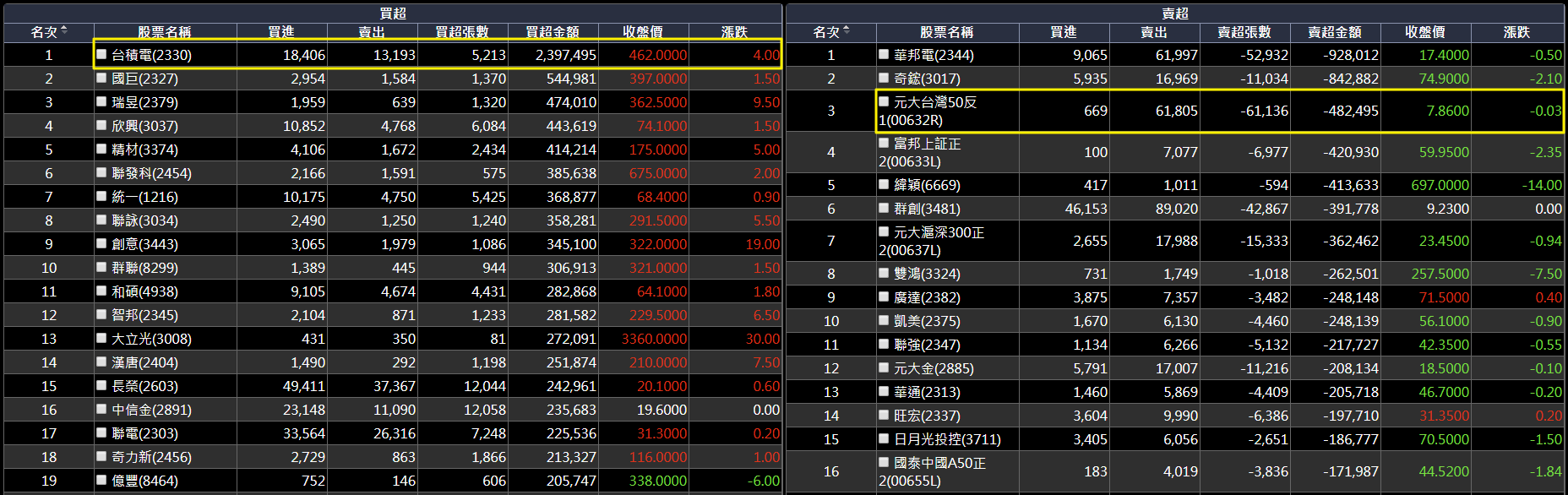Click the 買超金額 column header
Viewport: 1568px width, 495px height.
coord(553,32)
